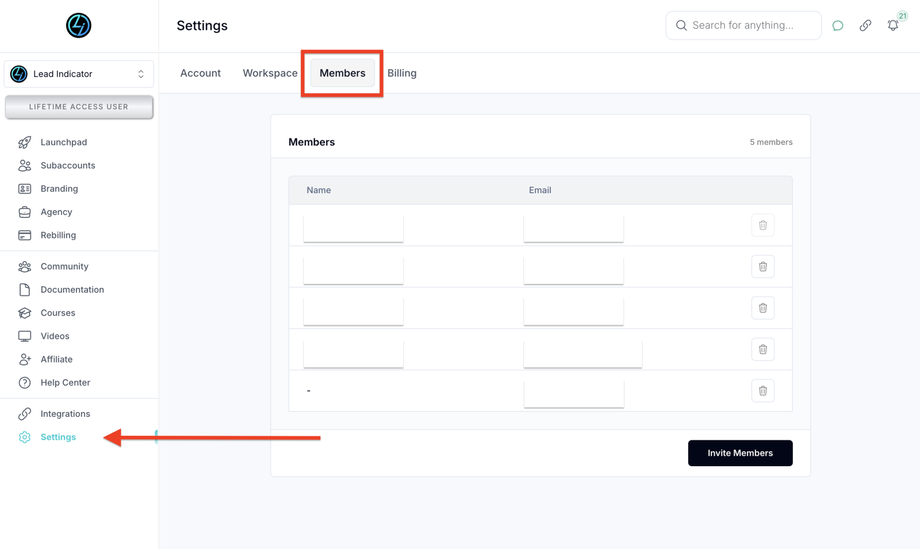Go to Documentation in sidebar
The width and height of the screenshot is (920, 549).
(x=72, y=290)
